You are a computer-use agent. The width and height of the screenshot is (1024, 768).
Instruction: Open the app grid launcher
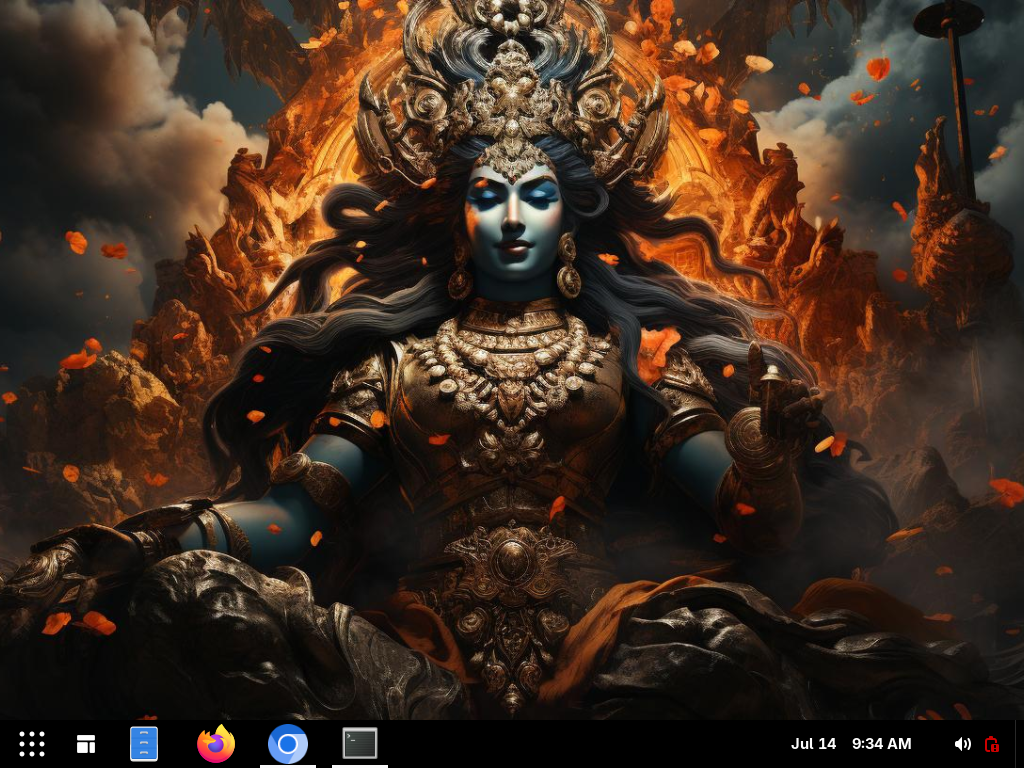point(31,744)
